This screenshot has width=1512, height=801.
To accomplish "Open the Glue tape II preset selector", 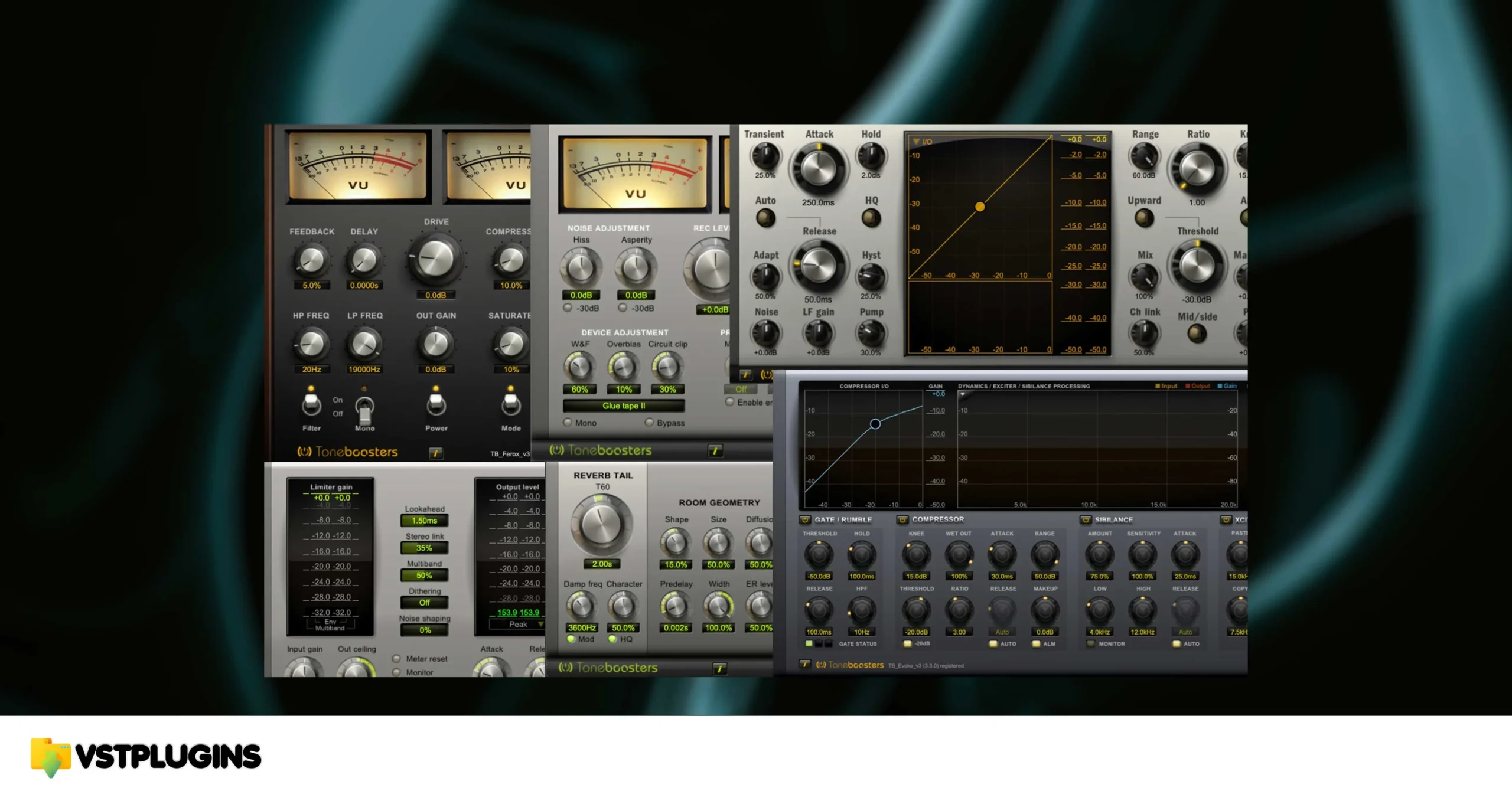I will coord(624,406).
